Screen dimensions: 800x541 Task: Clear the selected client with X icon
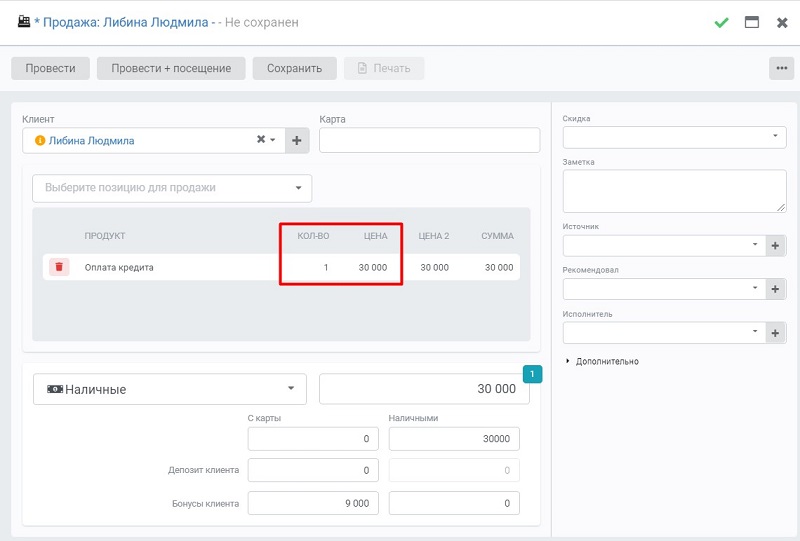click(261, 139)
